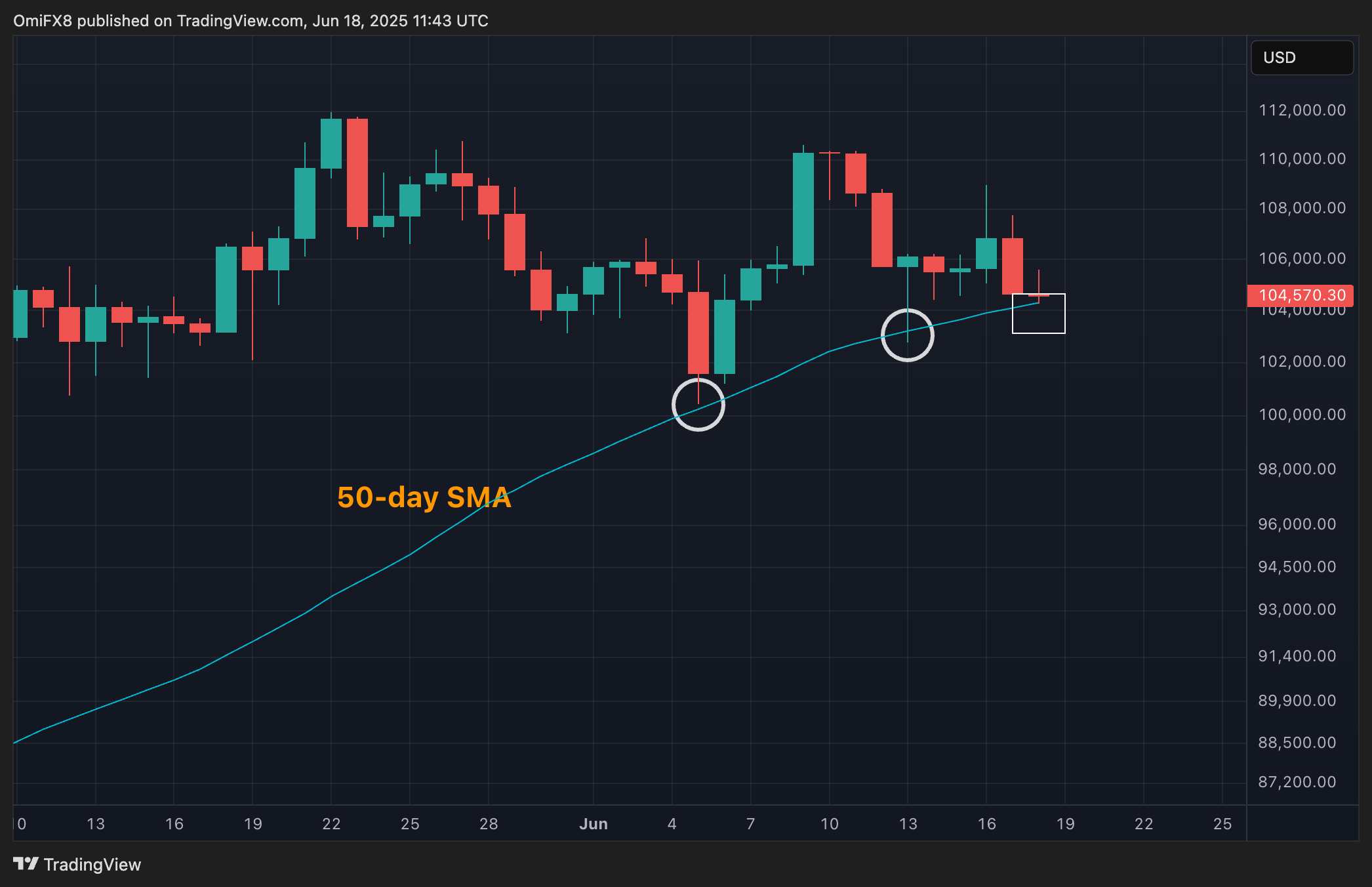
Task: Click the tall red candle falling from 112,000
Action: (x=357, y=173)
